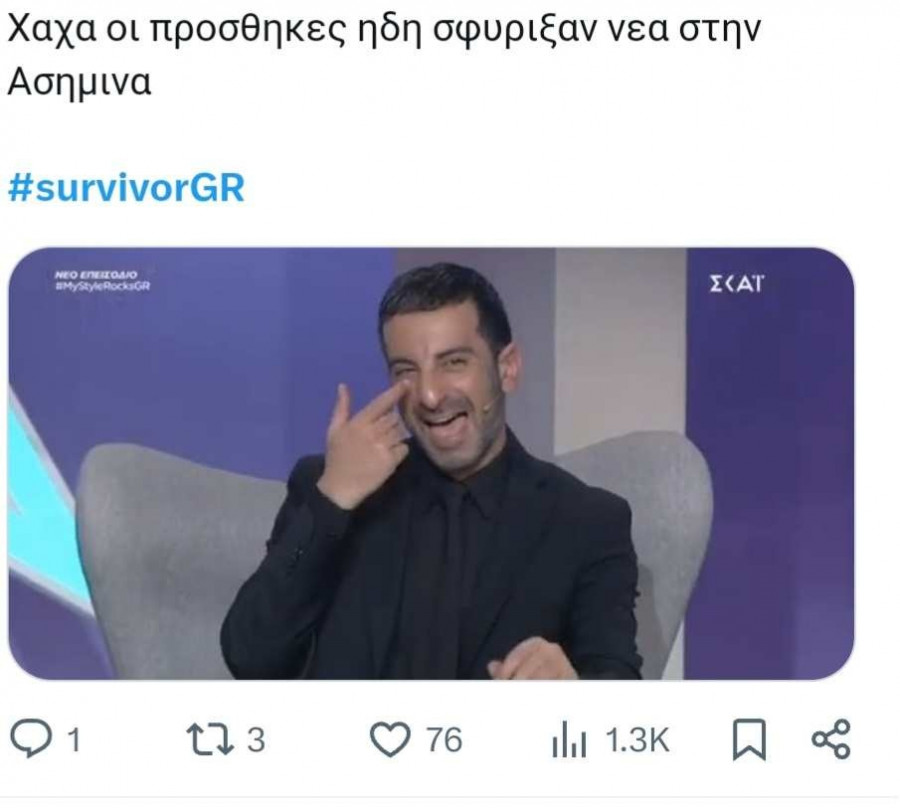Click the retweet count 3
Image resolution: width=900 pixels, height=808 pixels.
[256, 740]
